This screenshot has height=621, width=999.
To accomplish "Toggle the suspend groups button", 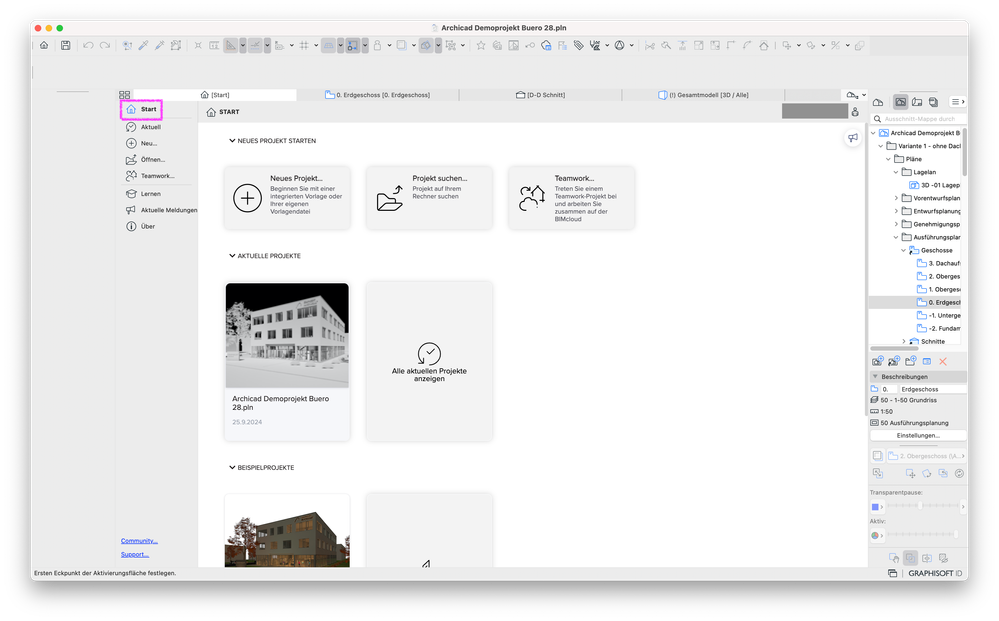I will (x=352, y=45).
